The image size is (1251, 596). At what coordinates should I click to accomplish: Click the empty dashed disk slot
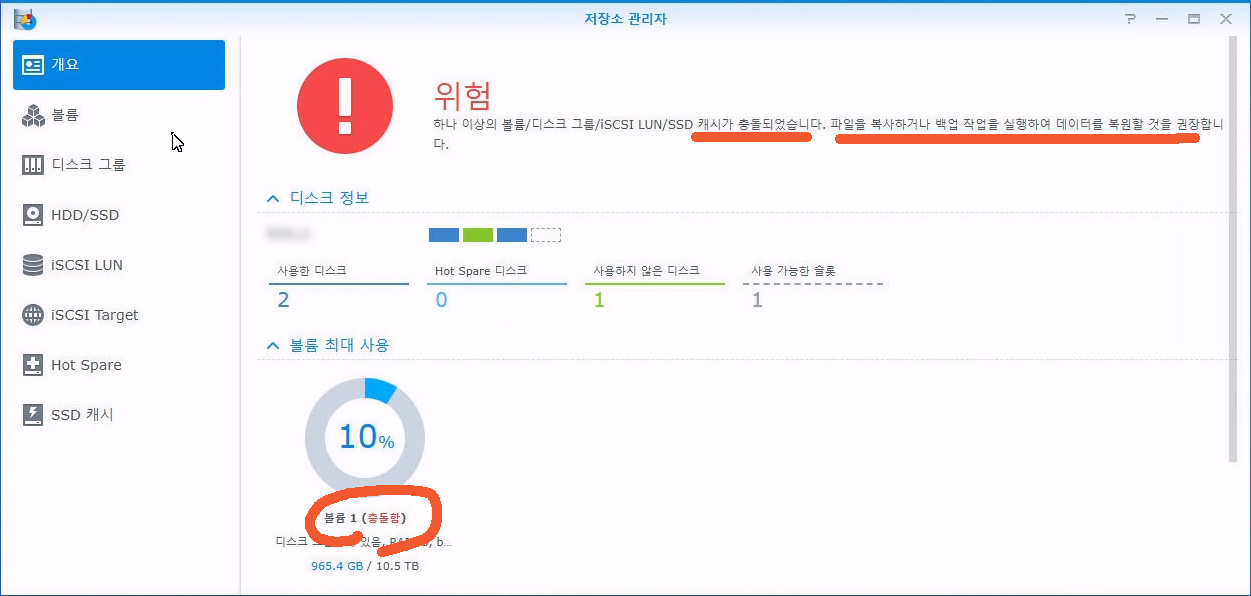pyautogui.click(x=545, y=235)
